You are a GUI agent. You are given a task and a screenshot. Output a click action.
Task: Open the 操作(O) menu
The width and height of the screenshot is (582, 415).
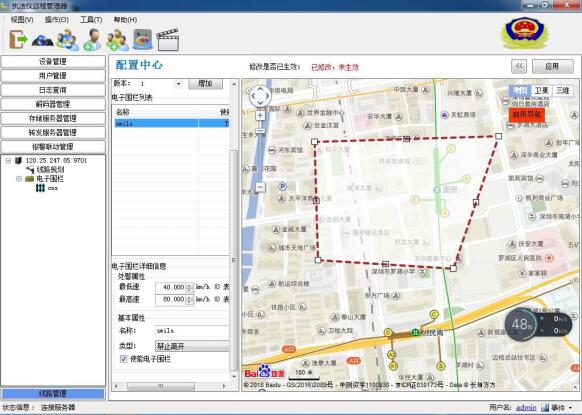[56, 20]
